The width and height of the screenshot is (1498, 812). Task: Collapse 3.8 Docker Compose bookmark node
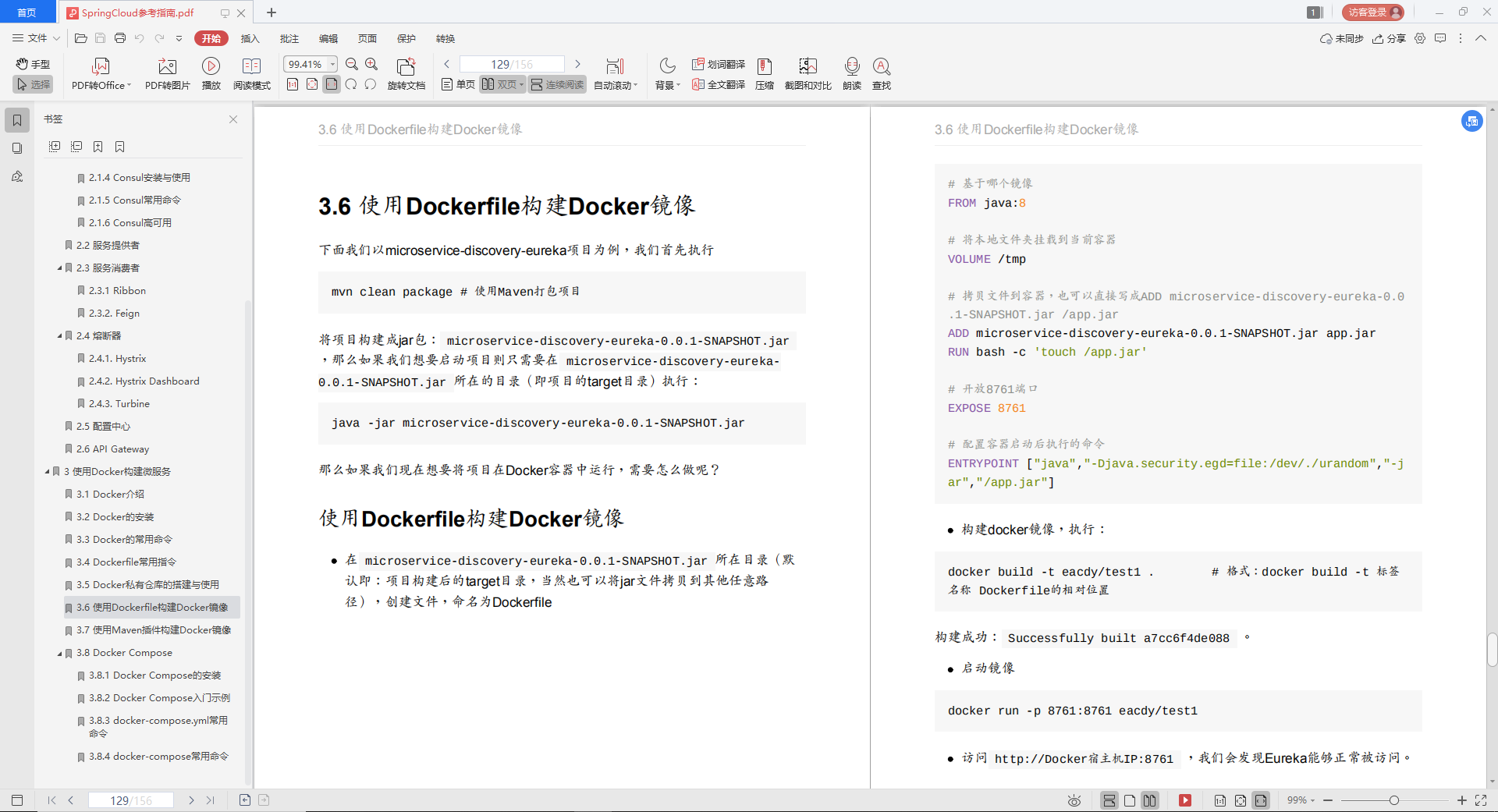tap(59, 652)
